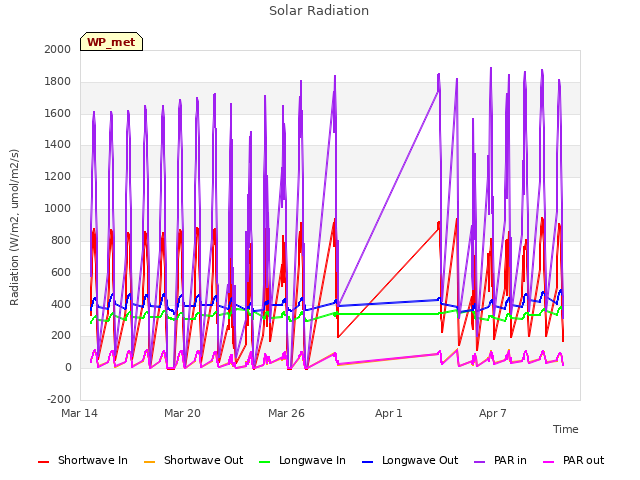Click the 800 y-axis tick label

[x=61, y=240]
